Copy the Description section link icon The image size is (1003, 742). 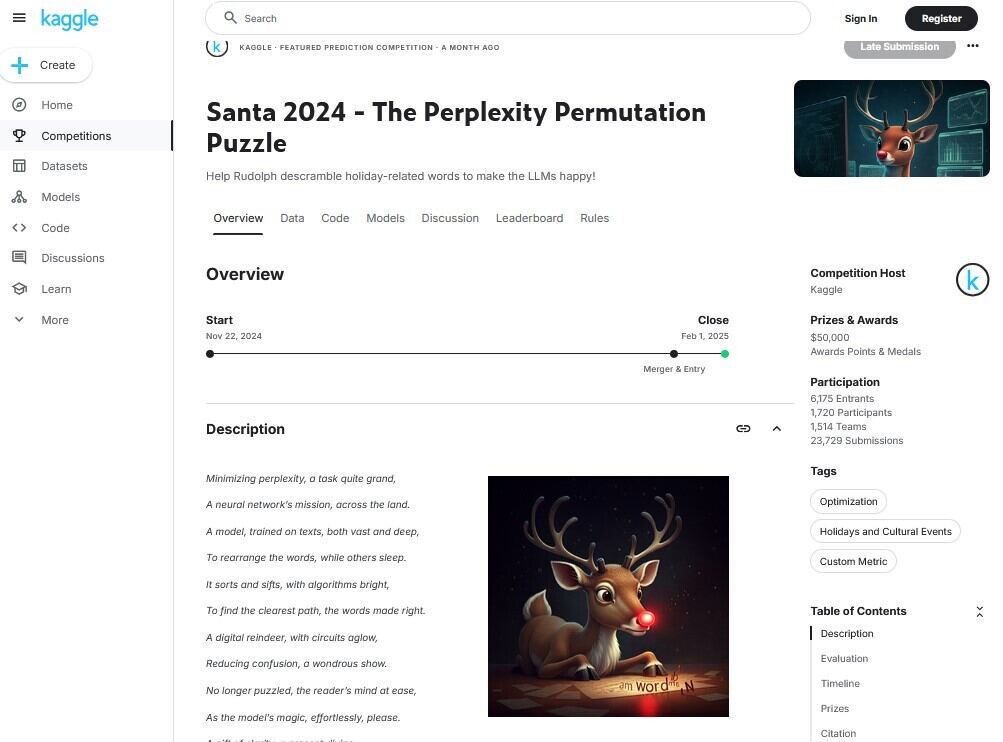point(743,429)
